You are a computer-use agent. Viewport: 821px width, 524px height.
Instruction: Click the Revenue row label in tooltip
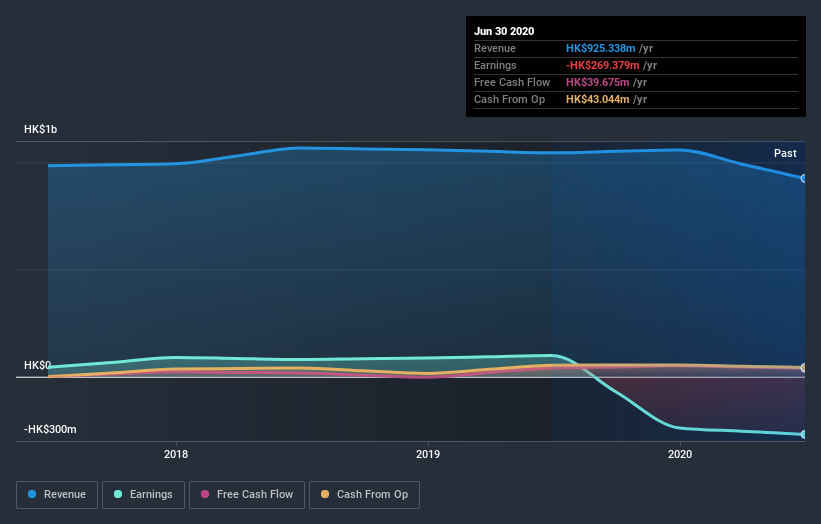click(x=495, y=48)
